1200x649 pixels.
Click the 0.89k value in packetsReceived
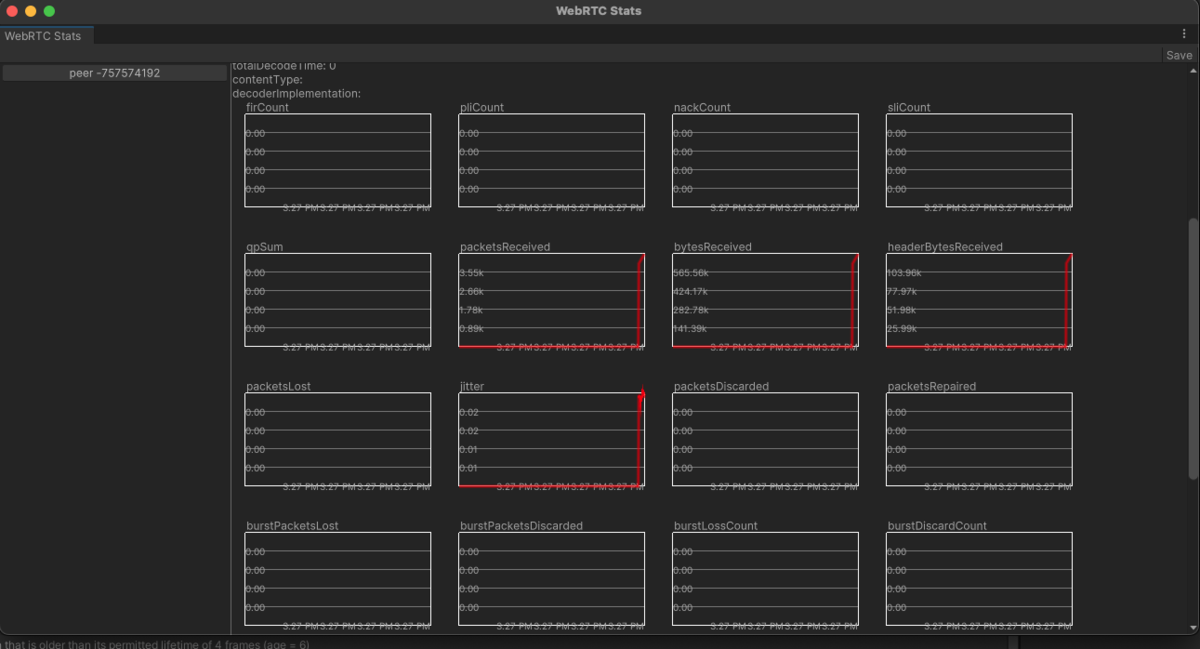click(471, 329)
